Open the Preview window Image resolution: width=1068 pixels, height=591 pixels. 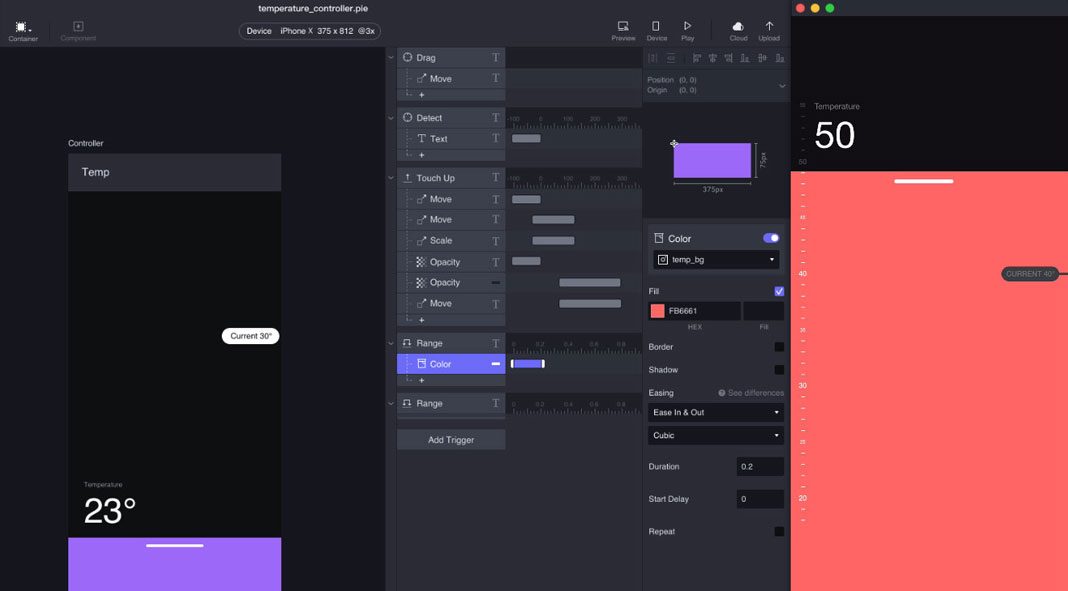click(x=622, y=28)
